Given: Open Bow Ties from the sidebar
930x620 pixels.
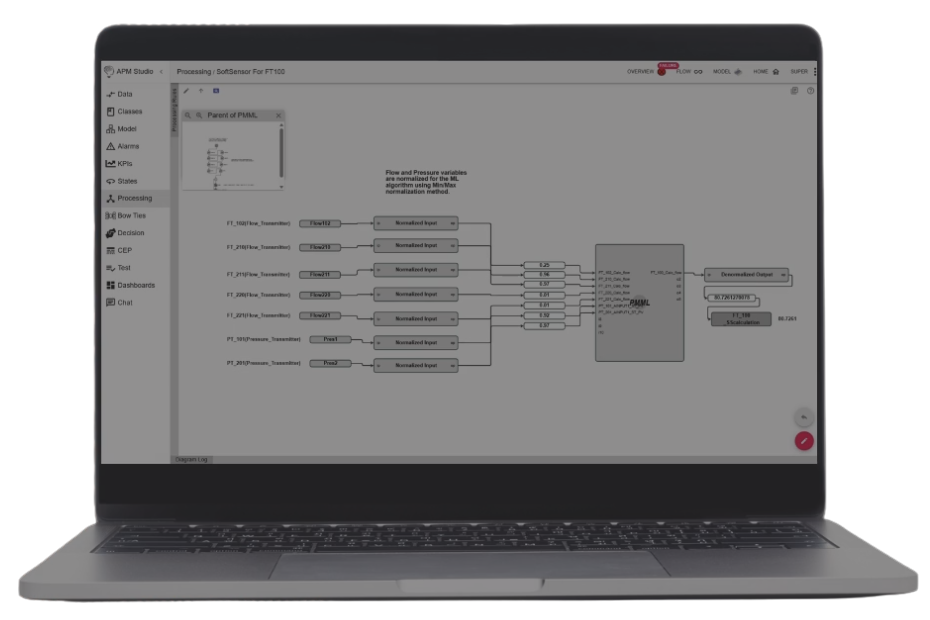Looking at the screenshot, I should (x=130, y=215).
